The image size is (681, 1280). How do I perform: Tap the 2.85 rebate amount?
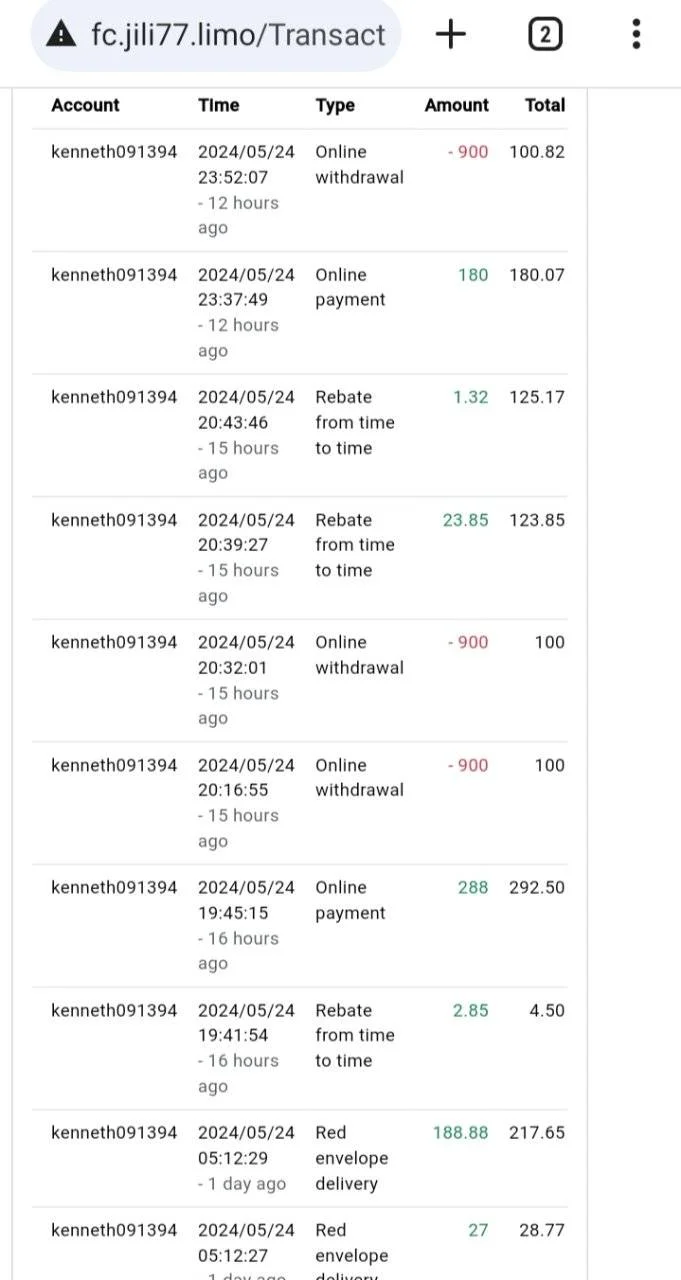pyautogui.click(x=471, y=1010)
